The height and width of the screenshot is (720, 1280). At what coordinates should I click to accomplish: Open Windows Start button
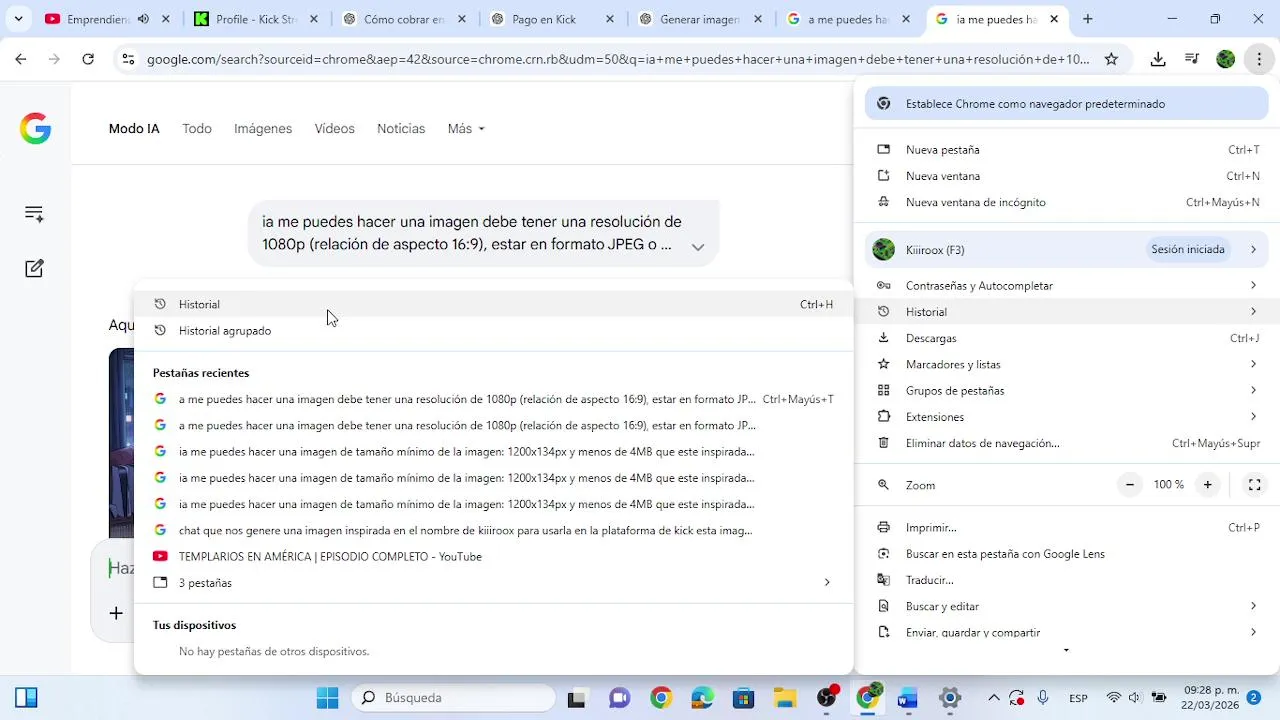tap(327, 698)
